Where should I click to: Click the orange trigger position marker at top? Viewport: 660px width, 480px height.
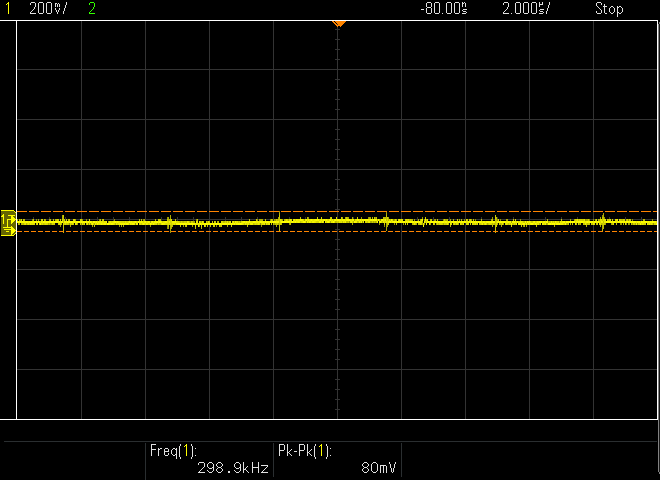coord(339,22)
